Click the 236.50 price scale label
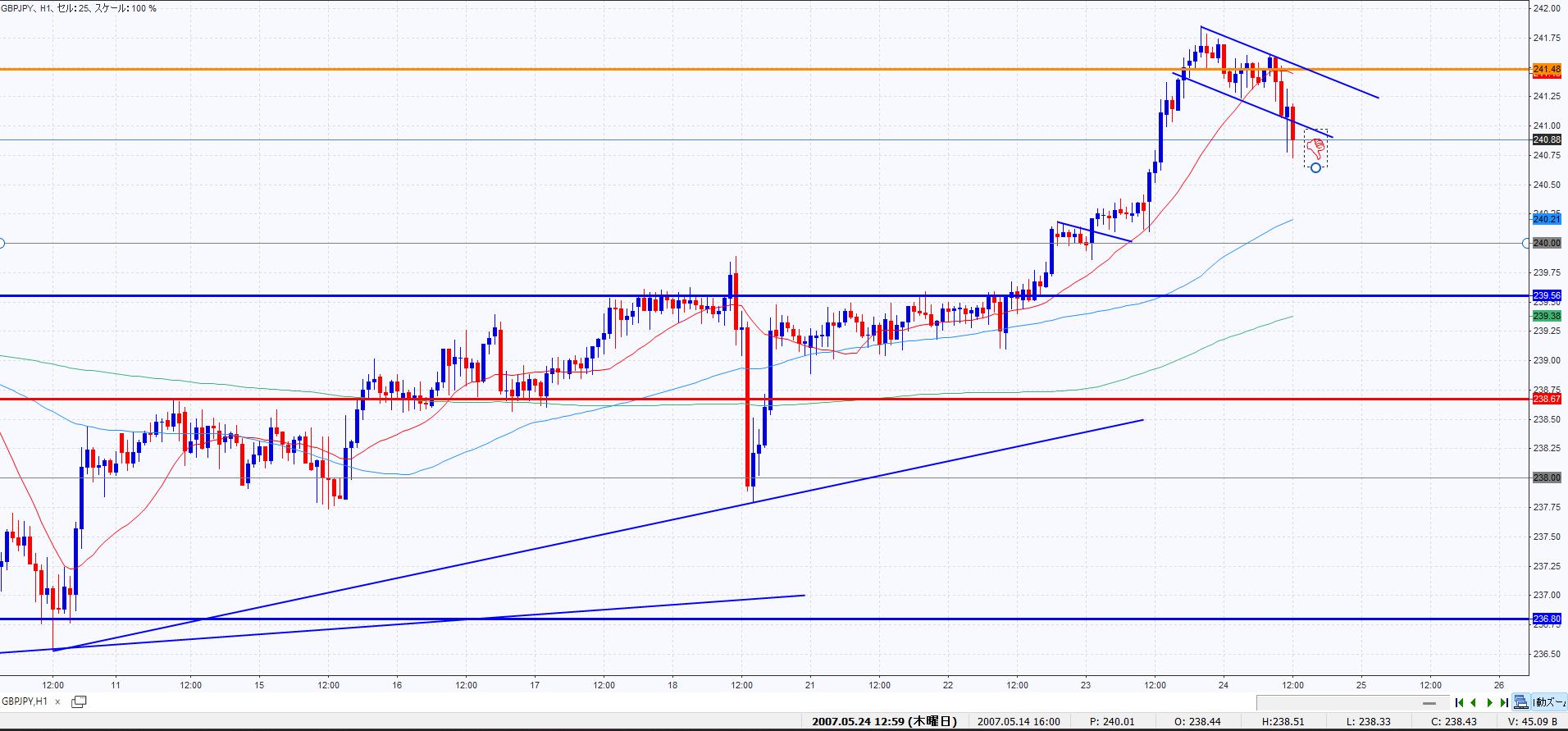Viewport: 1568px width, 731px height. (1546, 654)
